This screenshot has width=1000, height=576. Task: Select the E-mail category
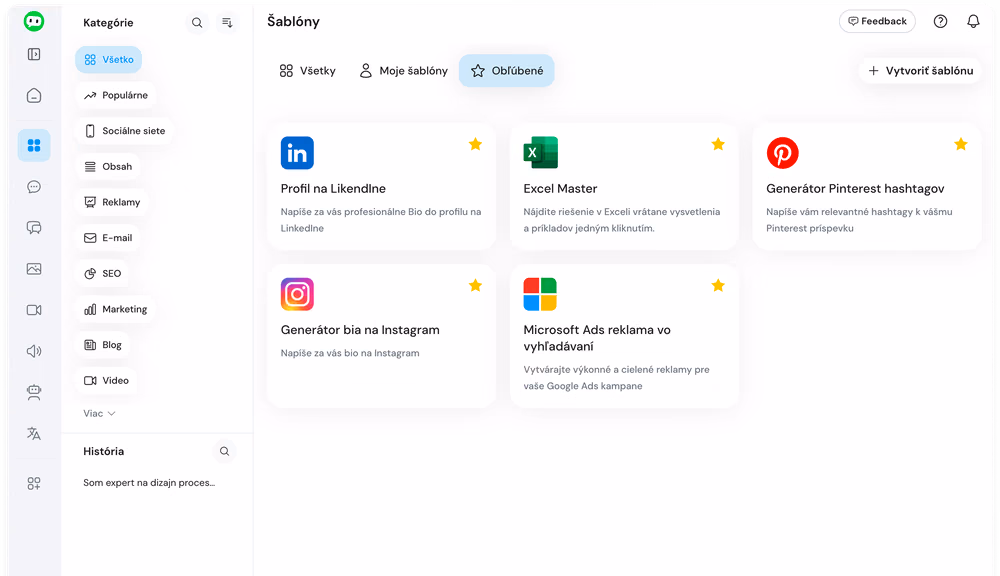point(108,238)
